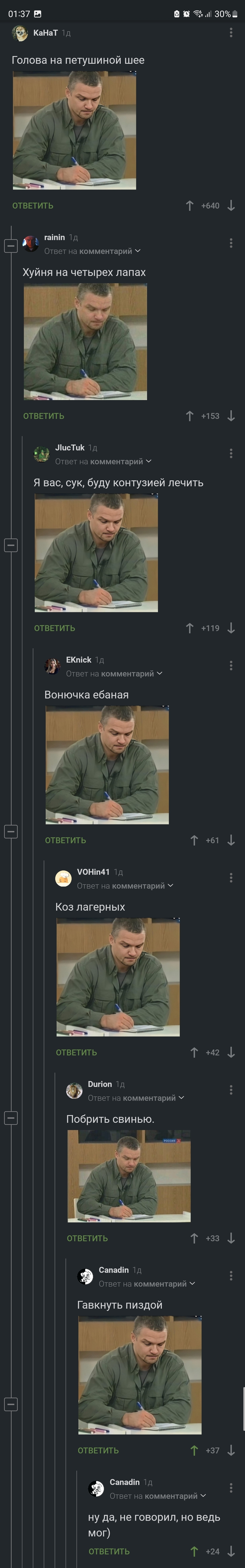Upvote KaHaT's top comment
This screenshot has width=245, height=1568.
pos(190,206)
